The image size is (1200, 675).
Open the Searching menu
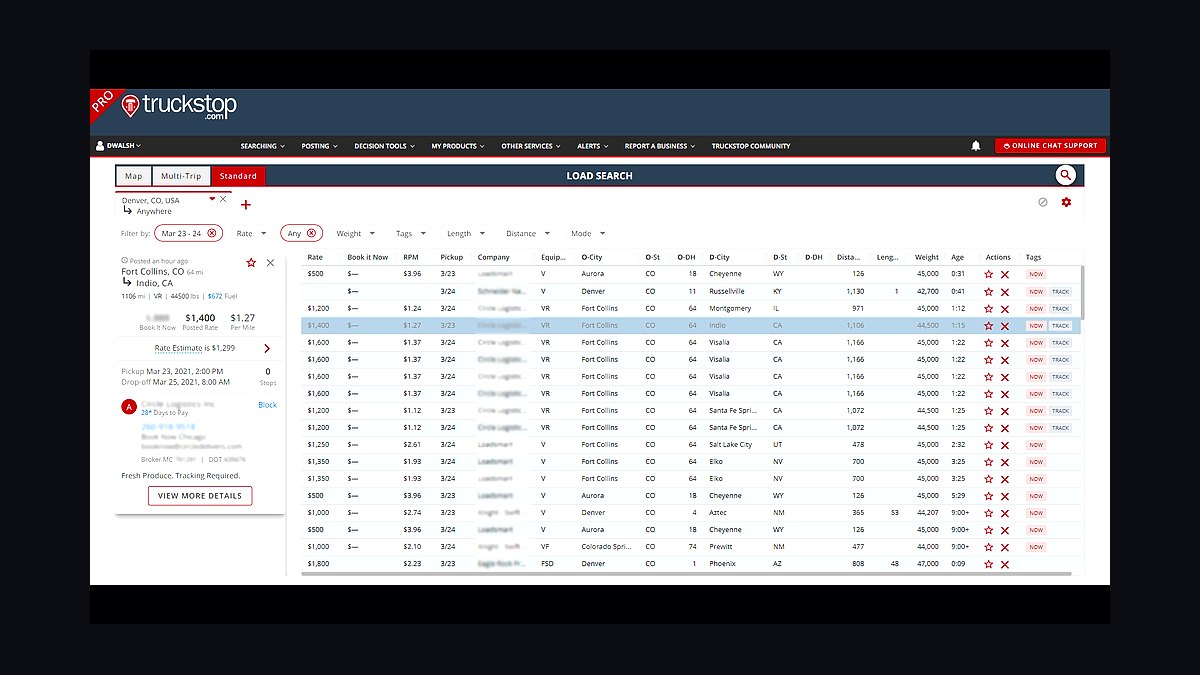tap(263, 146)
